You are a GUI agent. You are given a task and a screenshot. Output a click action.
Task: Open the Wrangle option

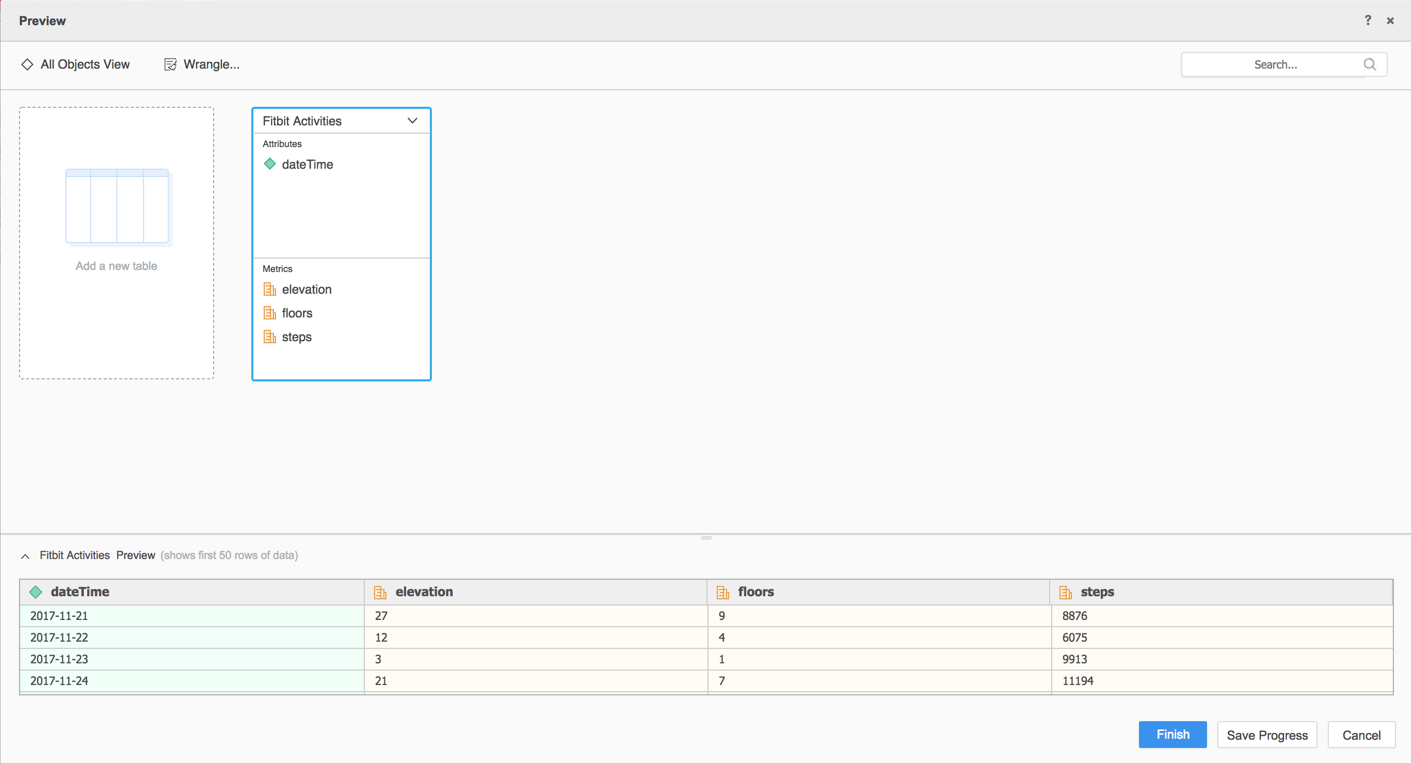point(202,64)
